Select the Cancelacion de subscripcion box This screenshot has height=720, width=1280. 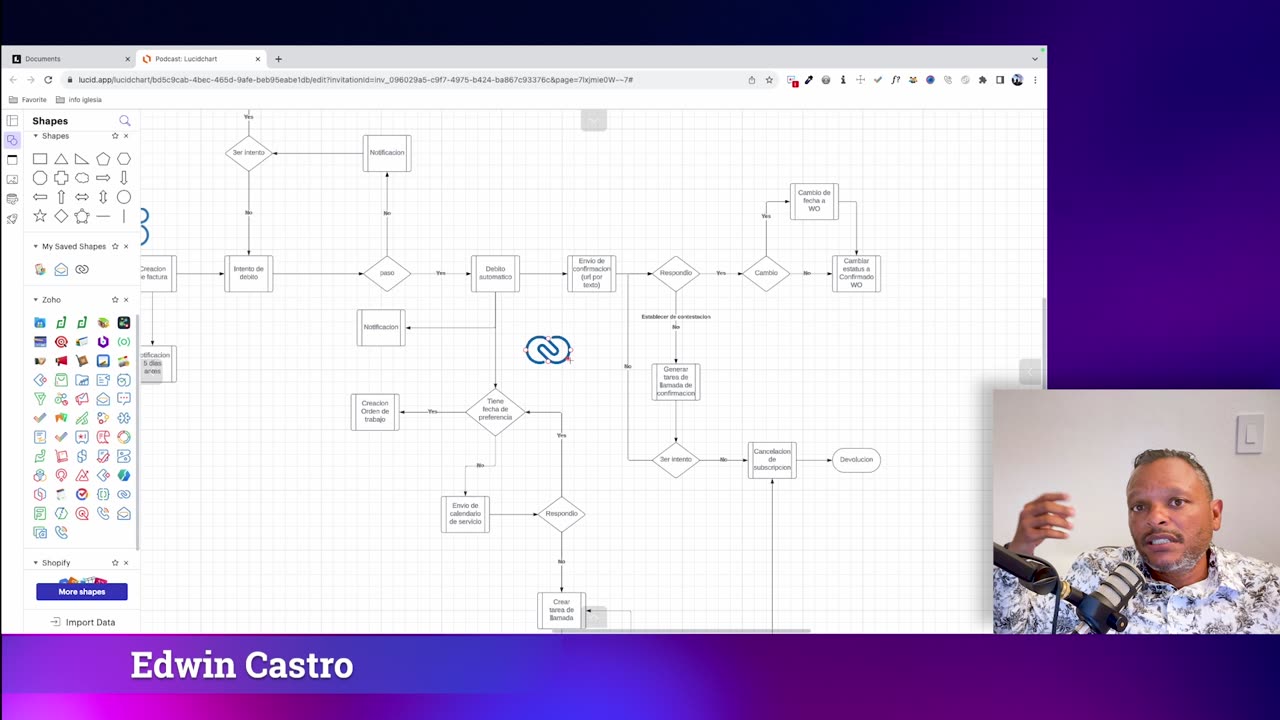tap(772, 460)
